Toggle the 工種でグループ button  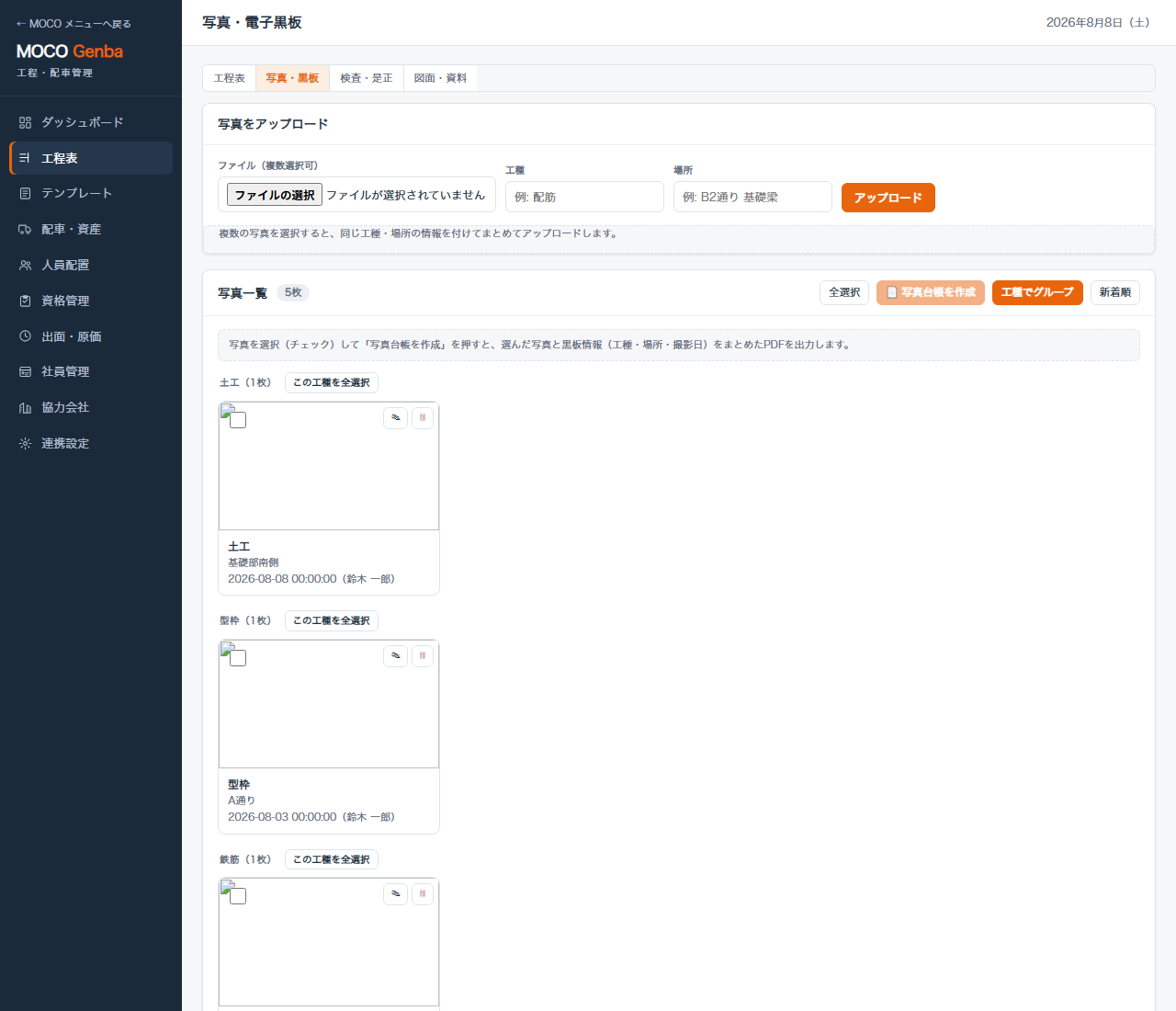(x=1037, y=292)
